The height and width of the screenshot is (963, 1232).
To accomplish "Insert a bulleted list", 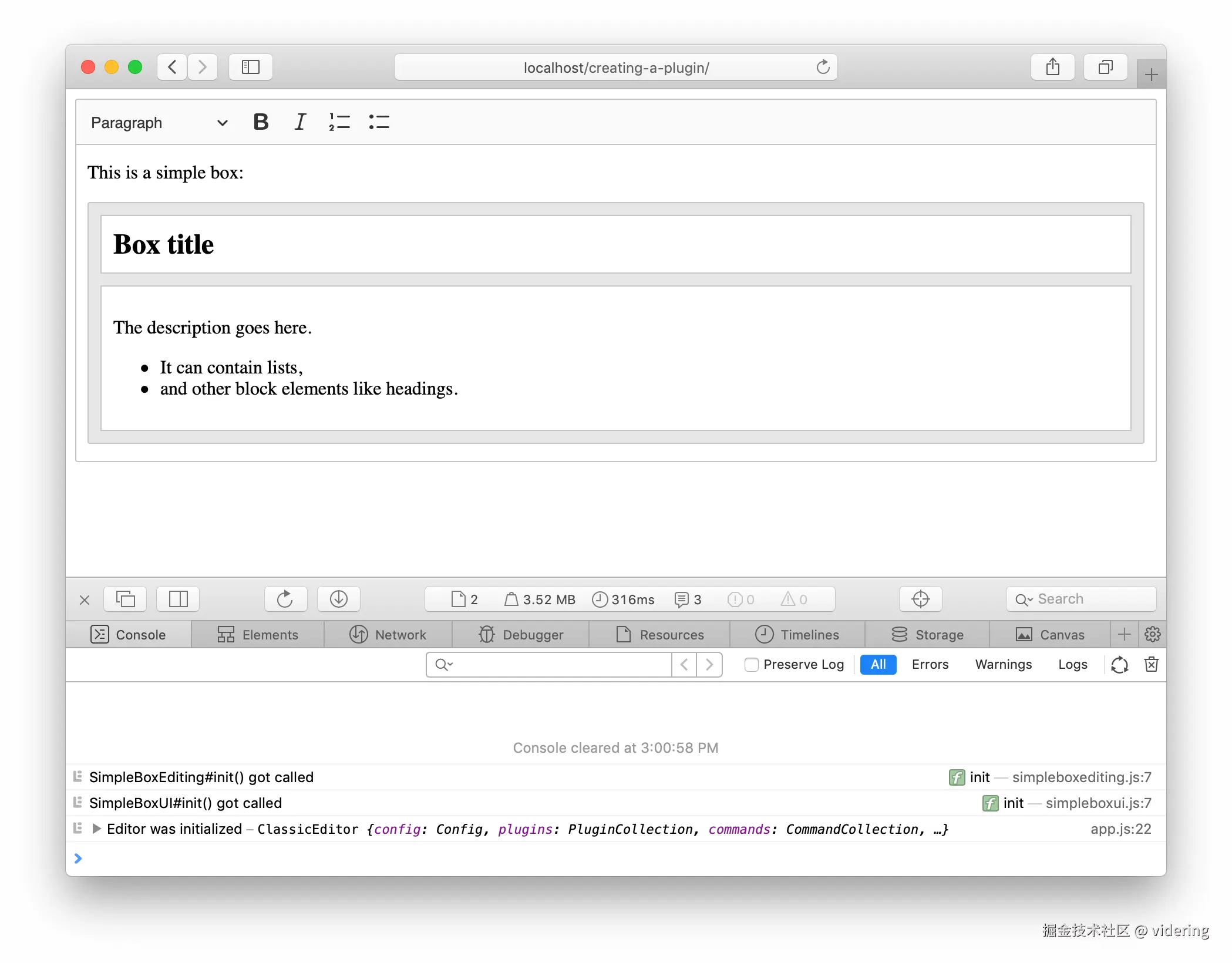I will click(379, 122).
